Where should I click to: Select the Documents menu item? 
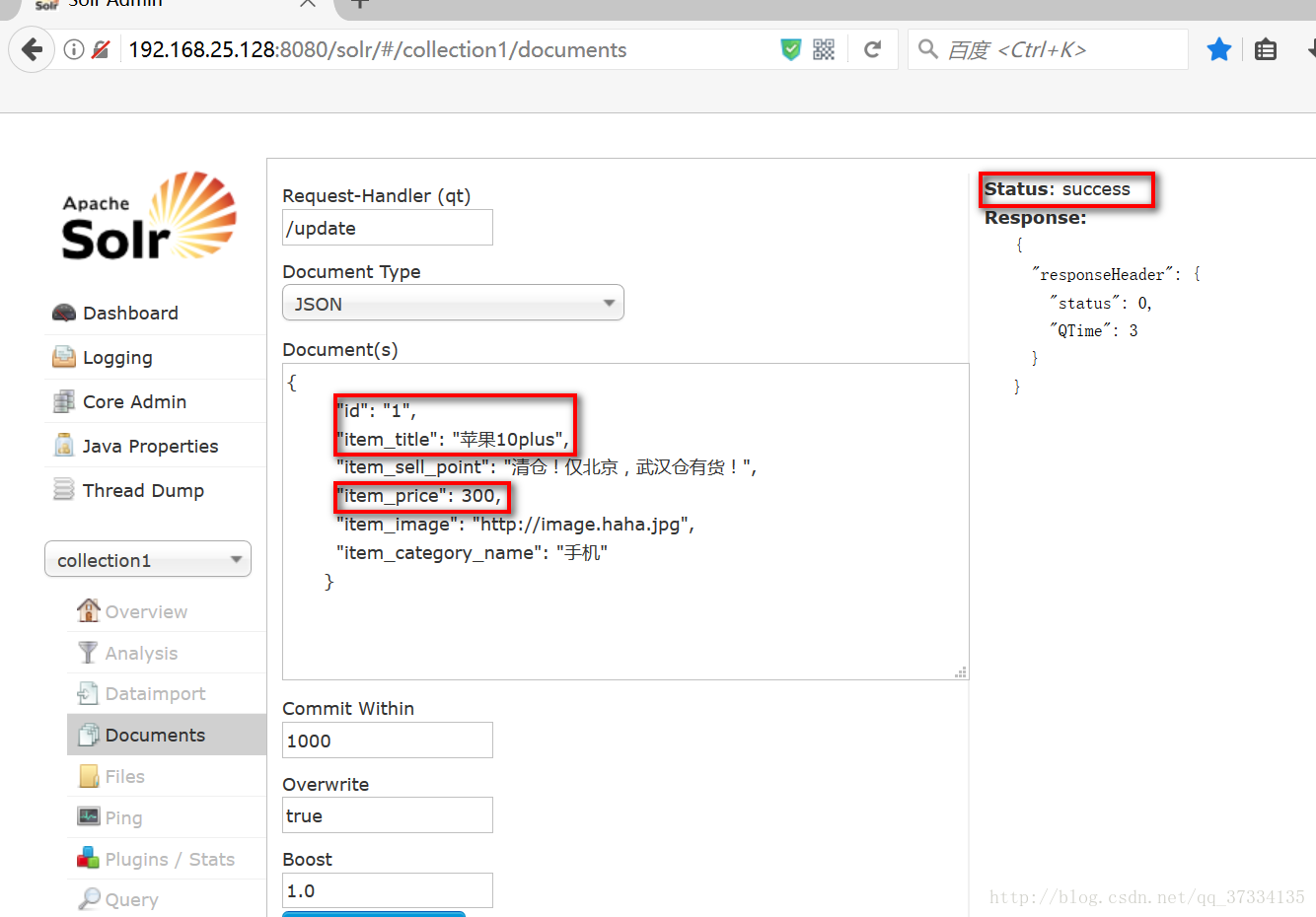coord(167,735)
